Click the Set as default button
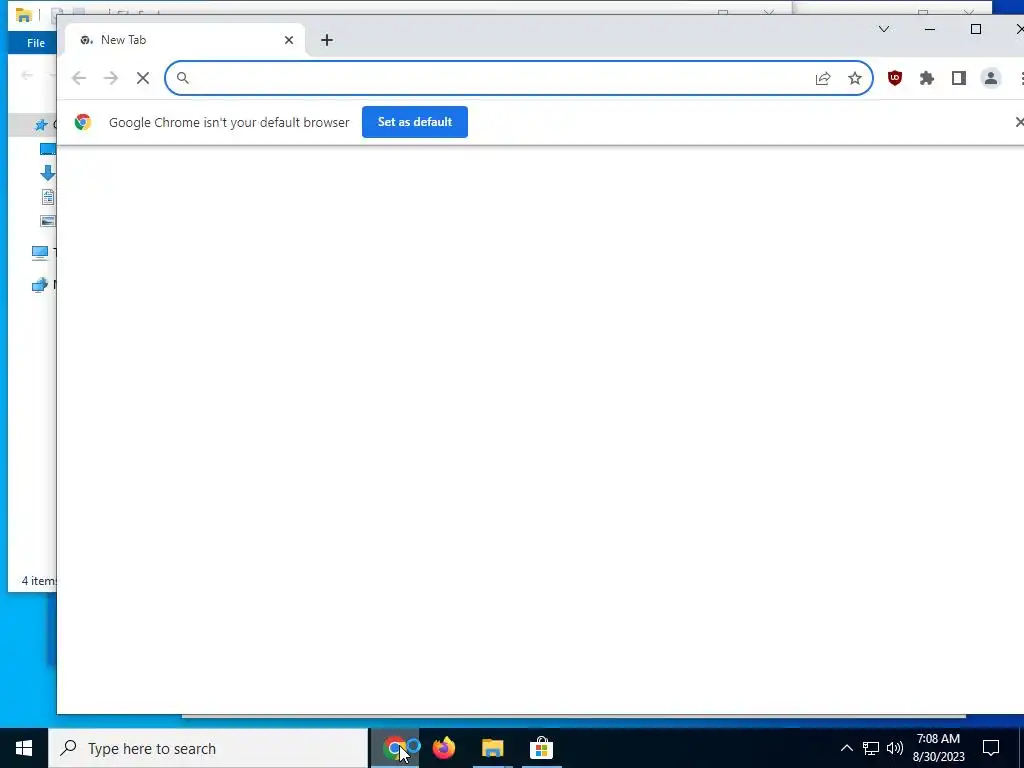 coord(415,122)
